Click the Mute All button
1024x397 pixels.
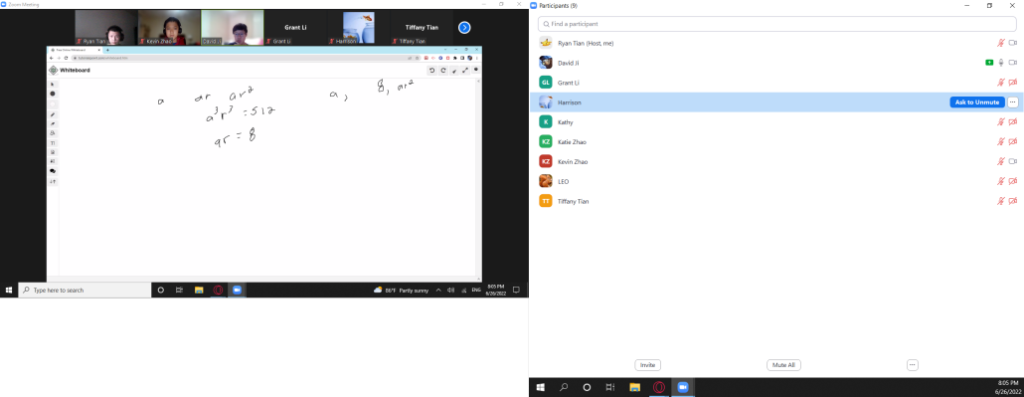click(783, 365)
